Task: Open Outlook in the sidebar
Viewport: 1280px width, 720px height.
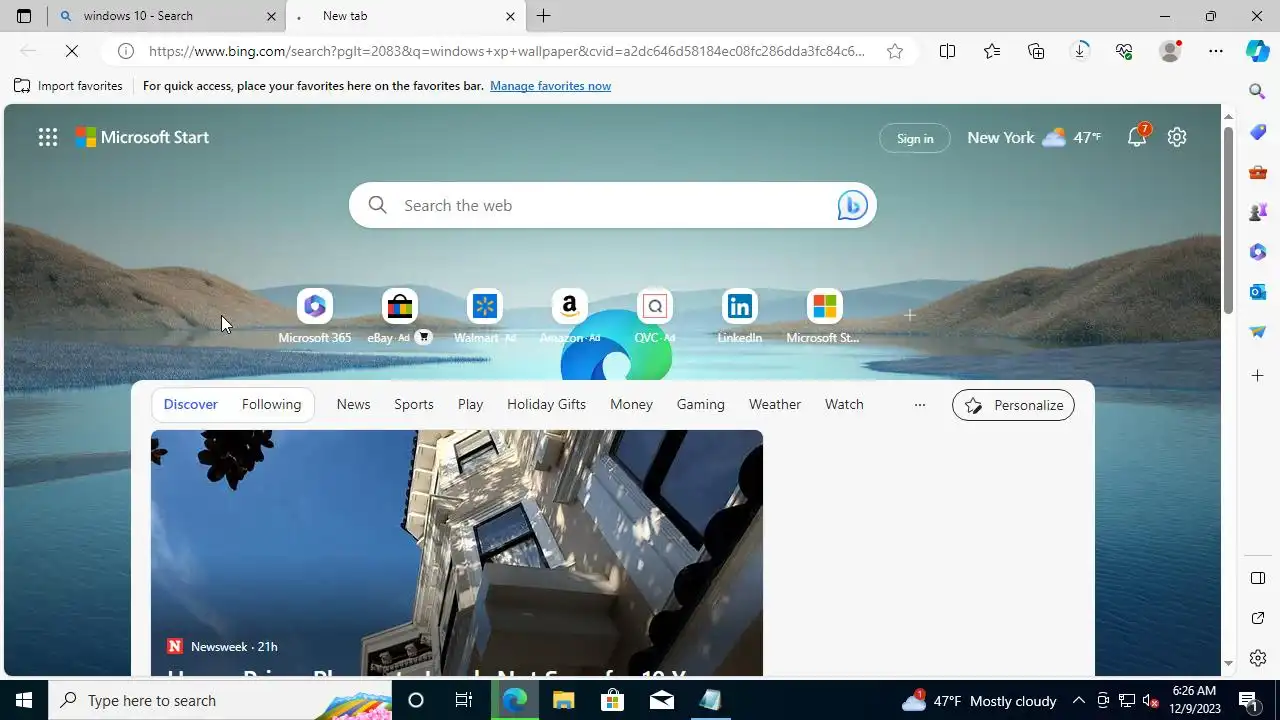Action: [x=1258, y=292]
